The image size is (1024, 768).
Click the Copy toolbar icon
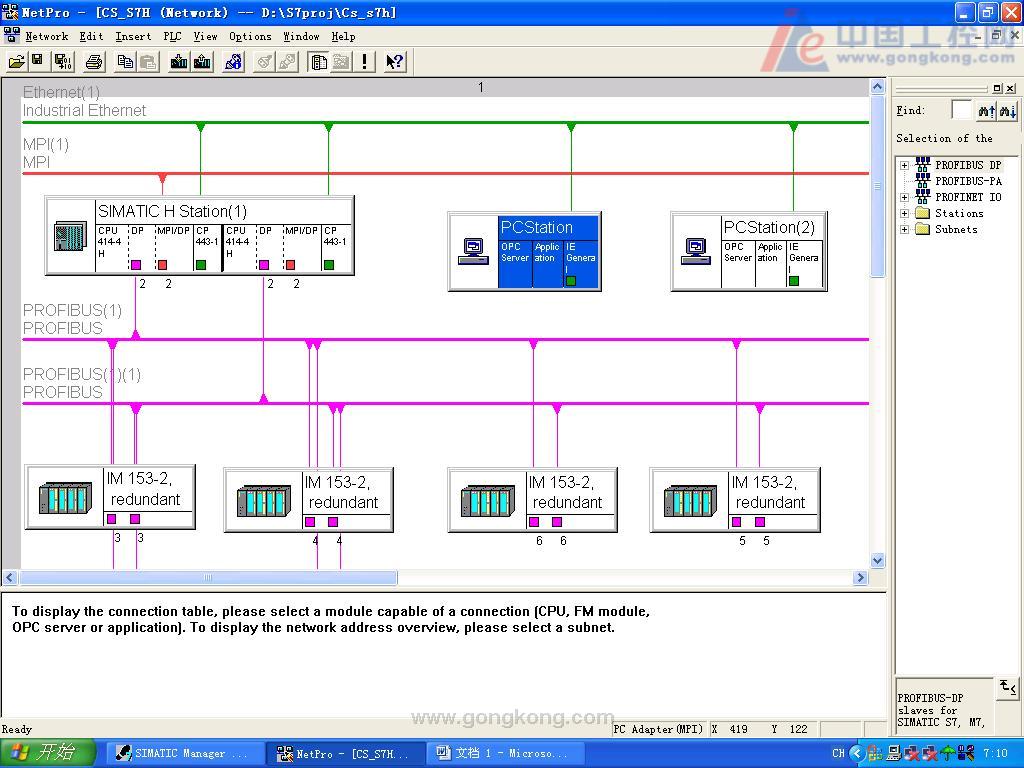[125, 61]
